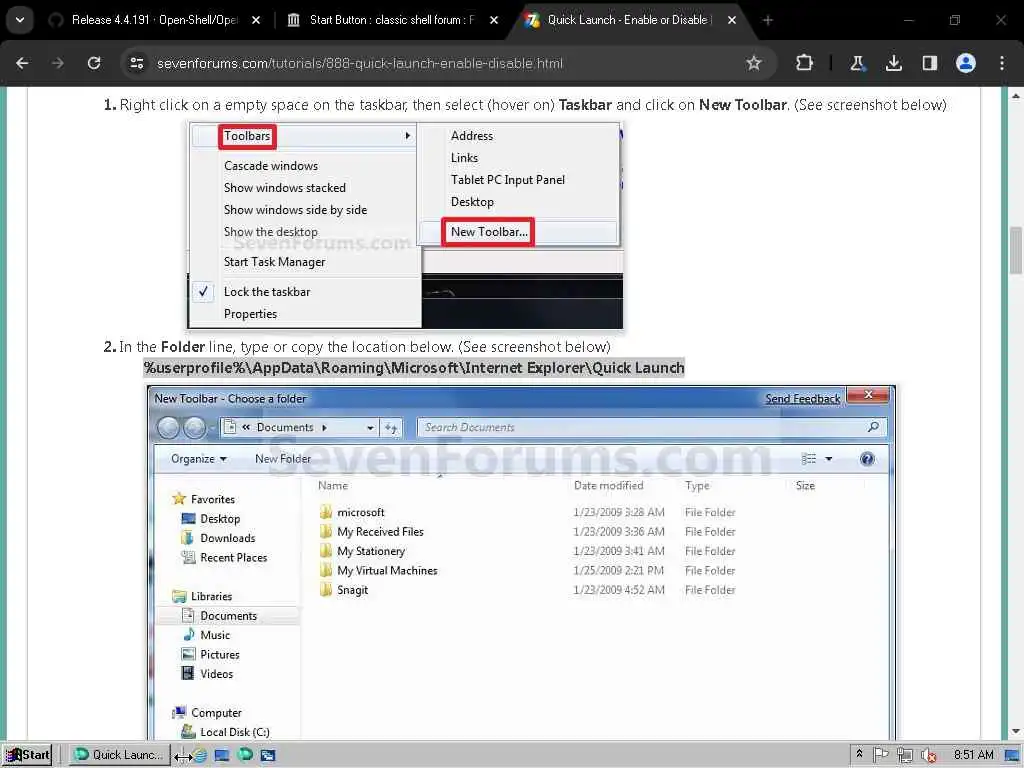Click the show desktop icon beside the clock
Screen dimensions: 1024x768
click(1013, 756)
